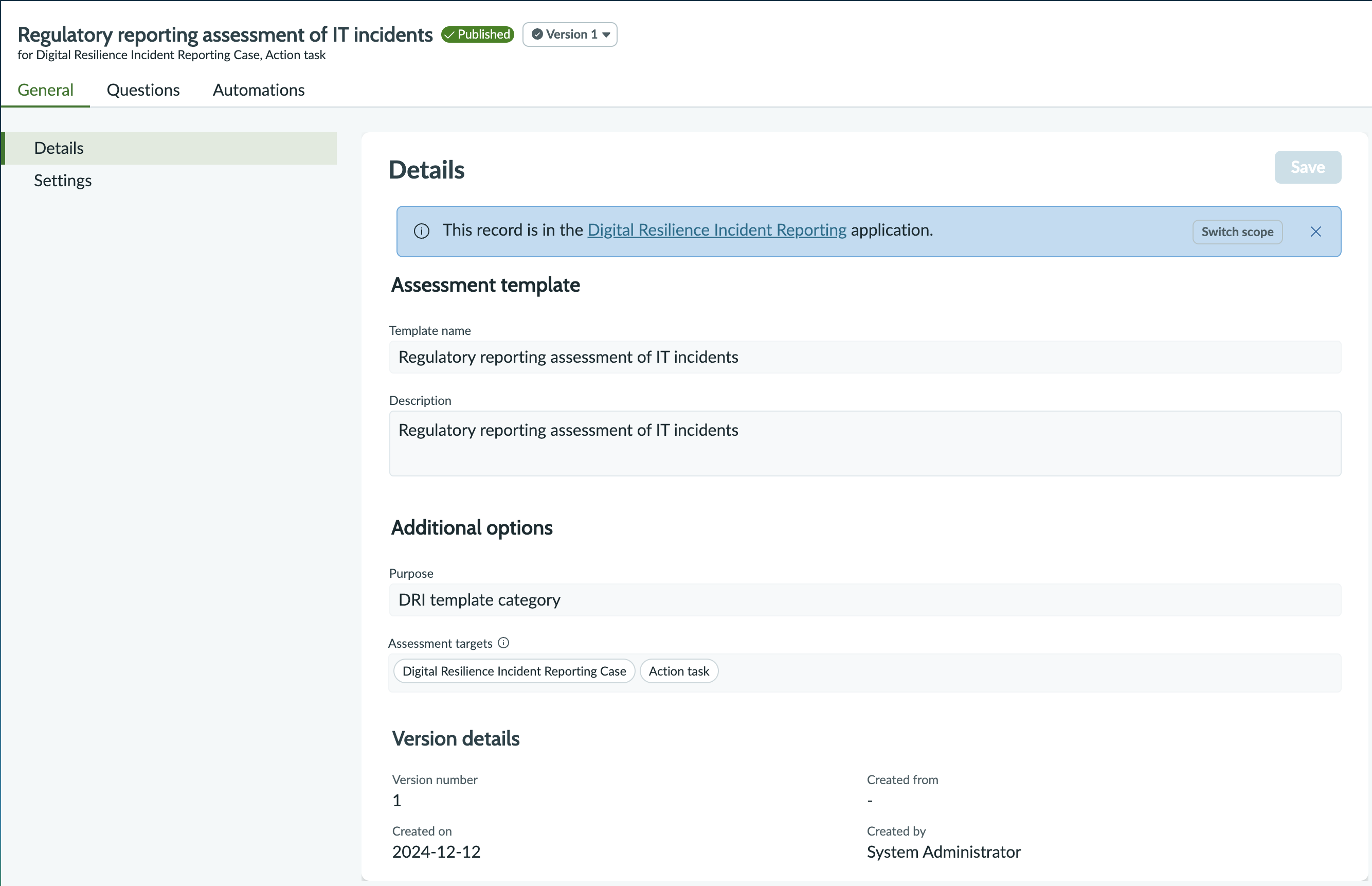Click the info icon in scope banner
The width and height of the screenshot is (1372, 886).
(x=422, y=232)
